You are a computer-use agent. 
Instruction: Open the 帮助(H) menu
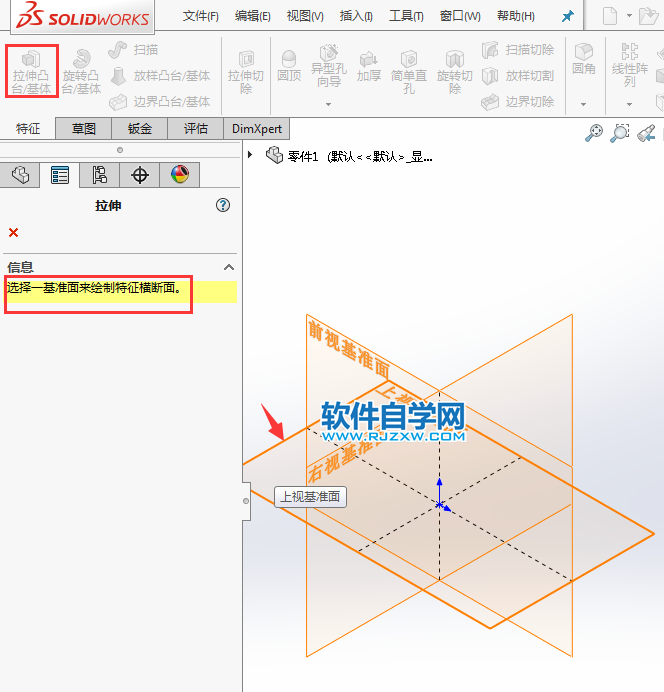pos(516,16)
